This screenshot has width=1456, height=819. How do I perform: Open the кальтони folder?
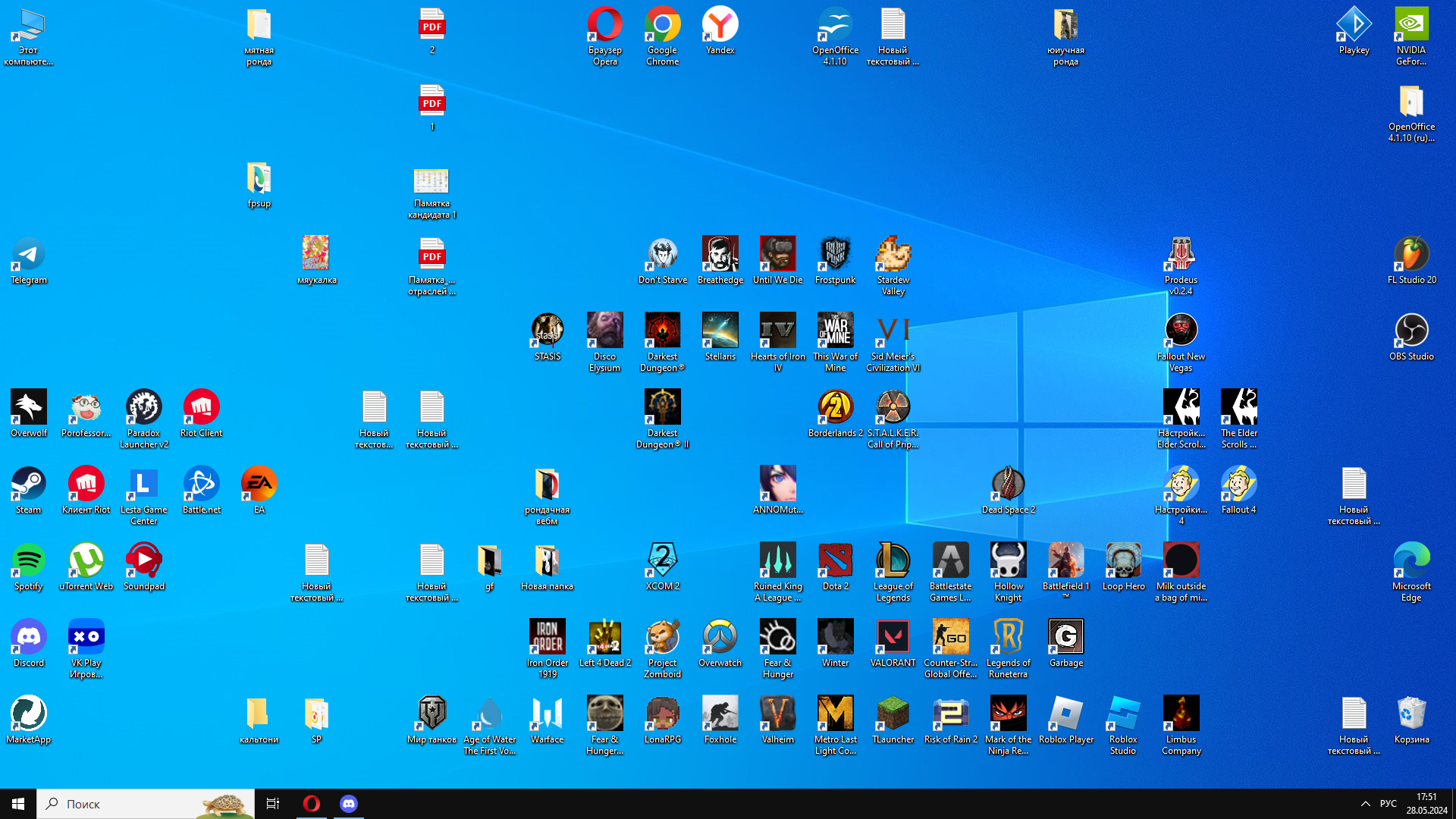click(x=259, y=720)
